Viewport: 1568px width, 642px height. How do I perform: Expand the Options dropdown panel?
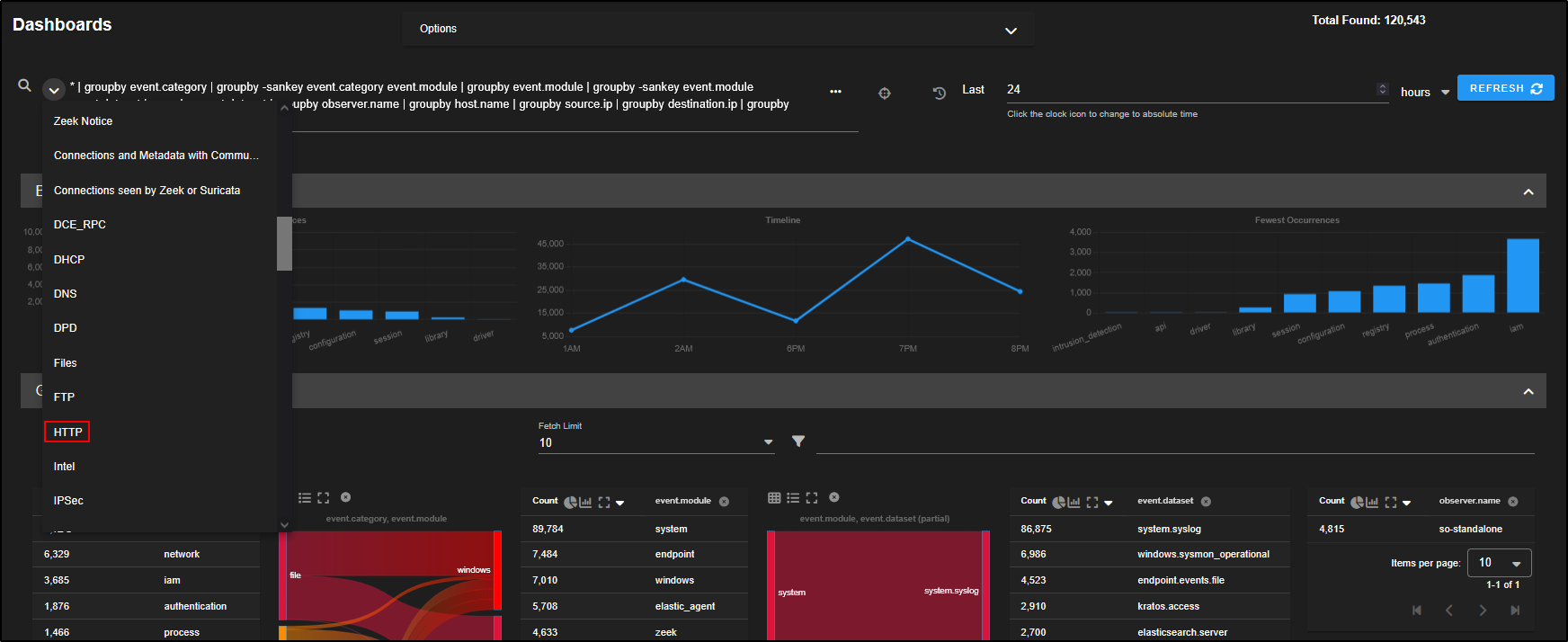click(x=1011, y=30)
